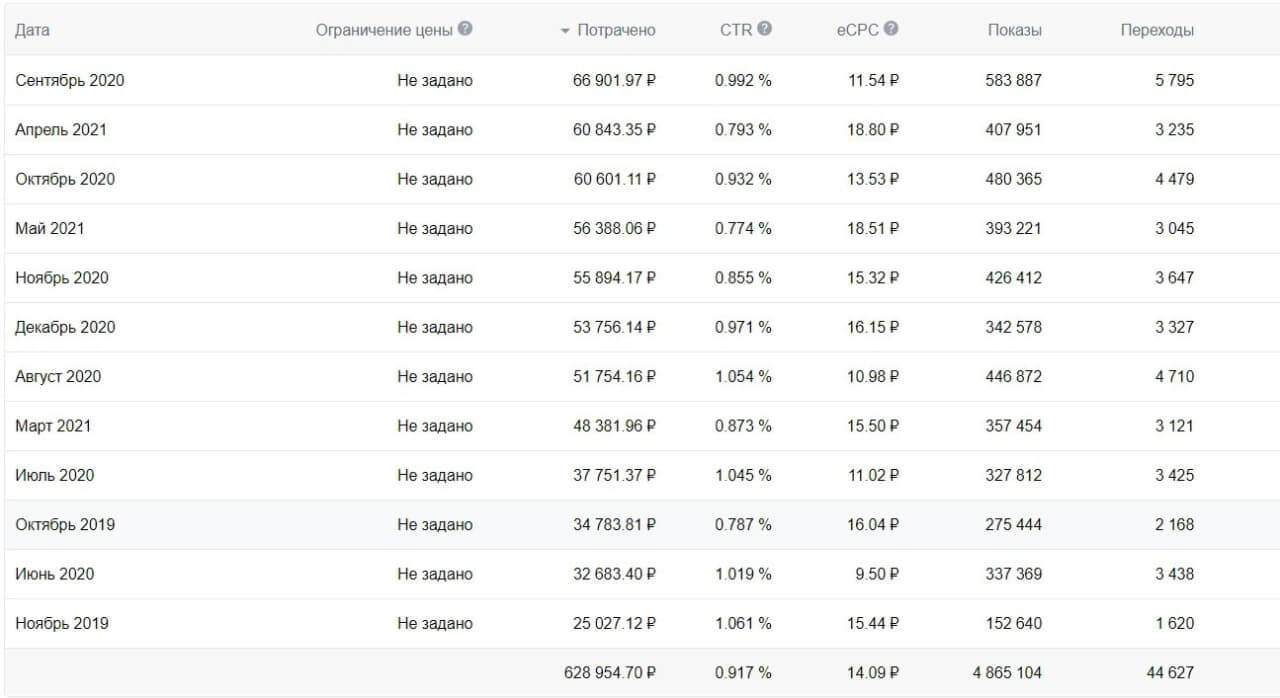
Task: Click the CTR column header text
Action: tap(736, 30)
